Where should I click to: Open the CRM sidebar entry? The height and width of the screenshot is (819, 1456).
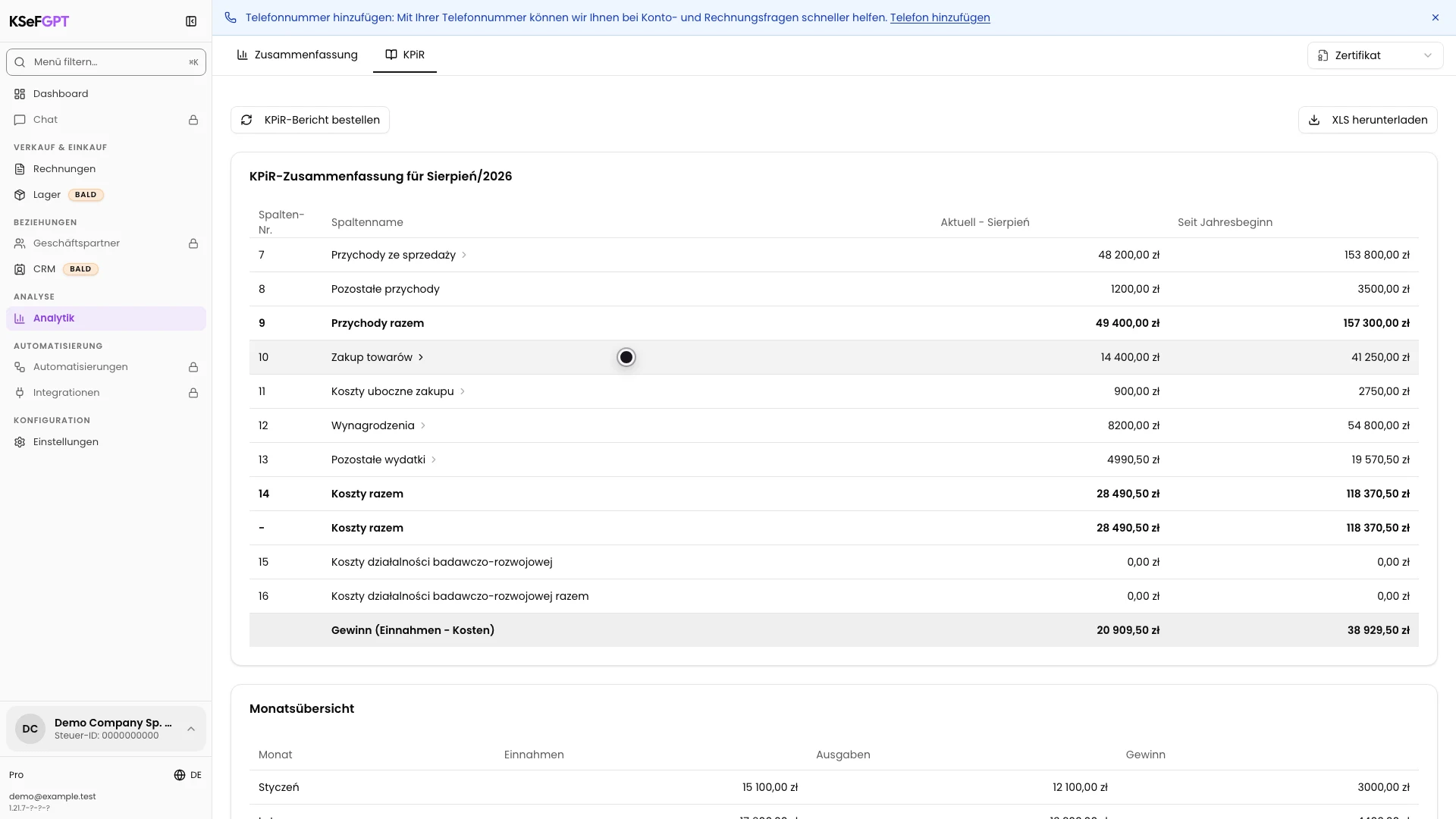[x=106, y=269]
